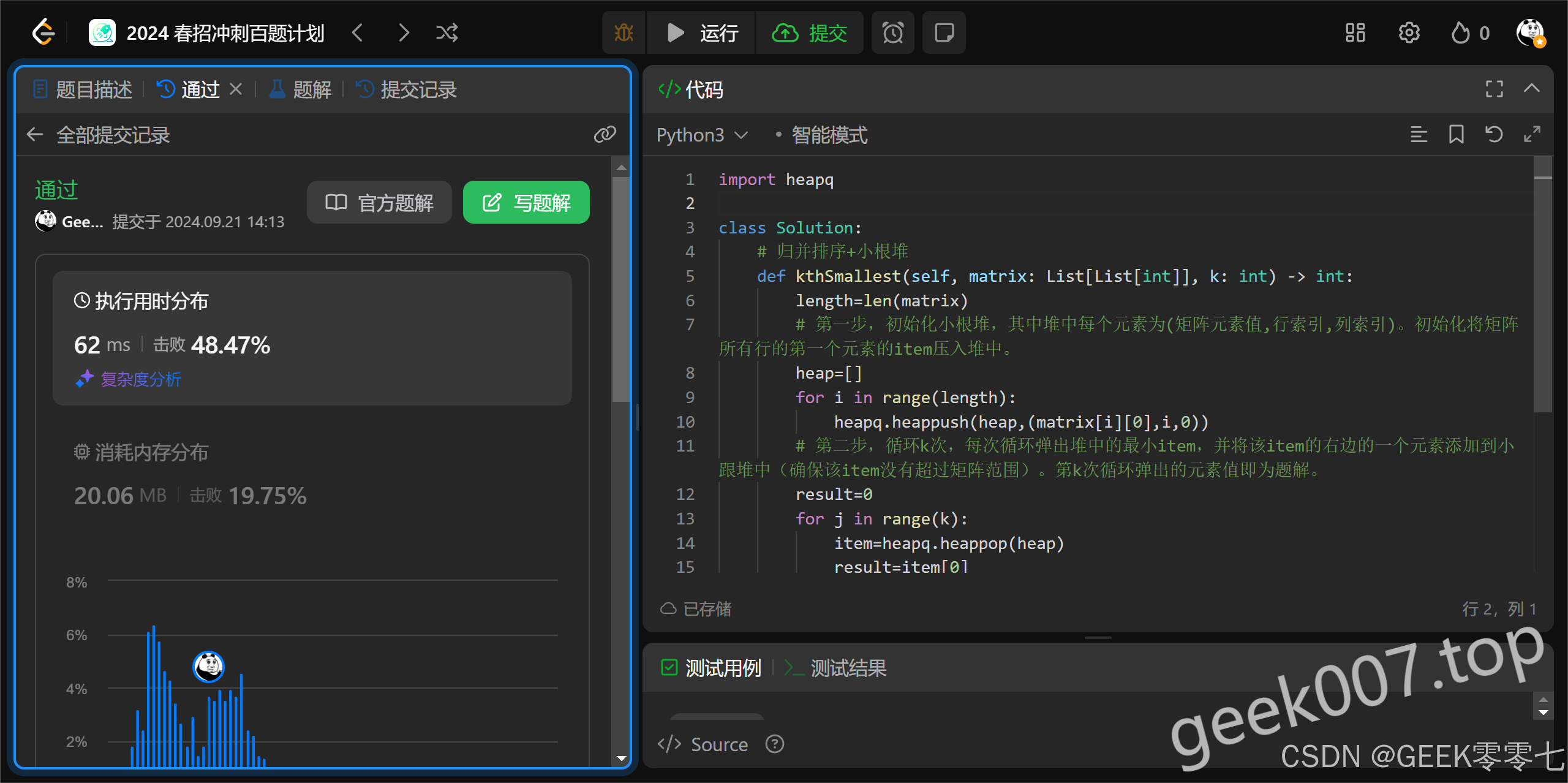Expand Python3 language dropdown

tap(702, 135)
